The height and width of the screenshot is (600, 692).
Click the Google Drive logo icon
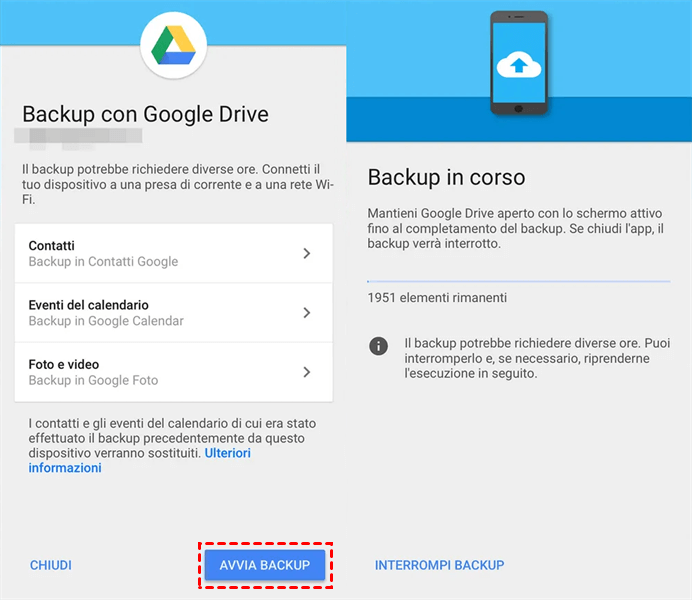click(x=173, y=45)
